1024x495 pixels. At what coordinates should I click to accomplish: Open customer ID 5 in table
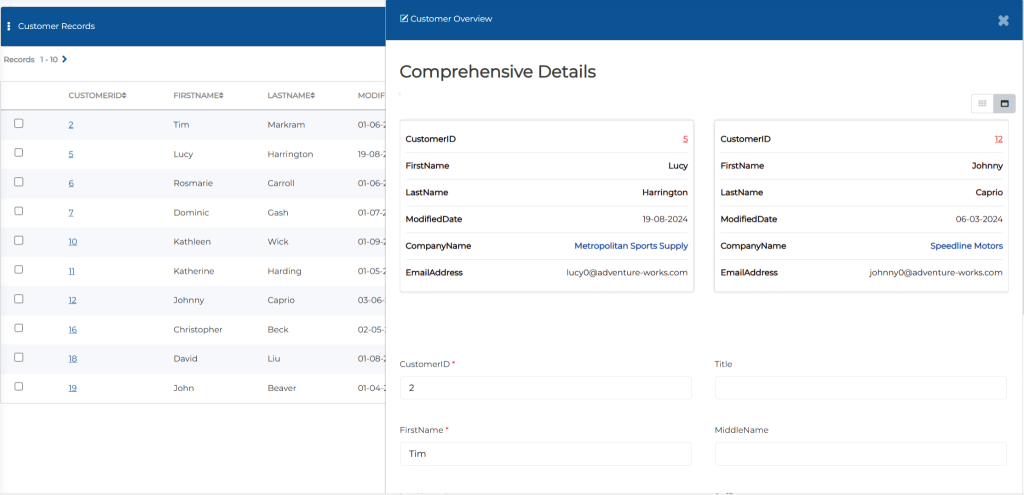pyautogui.click(x=71, y=154)
